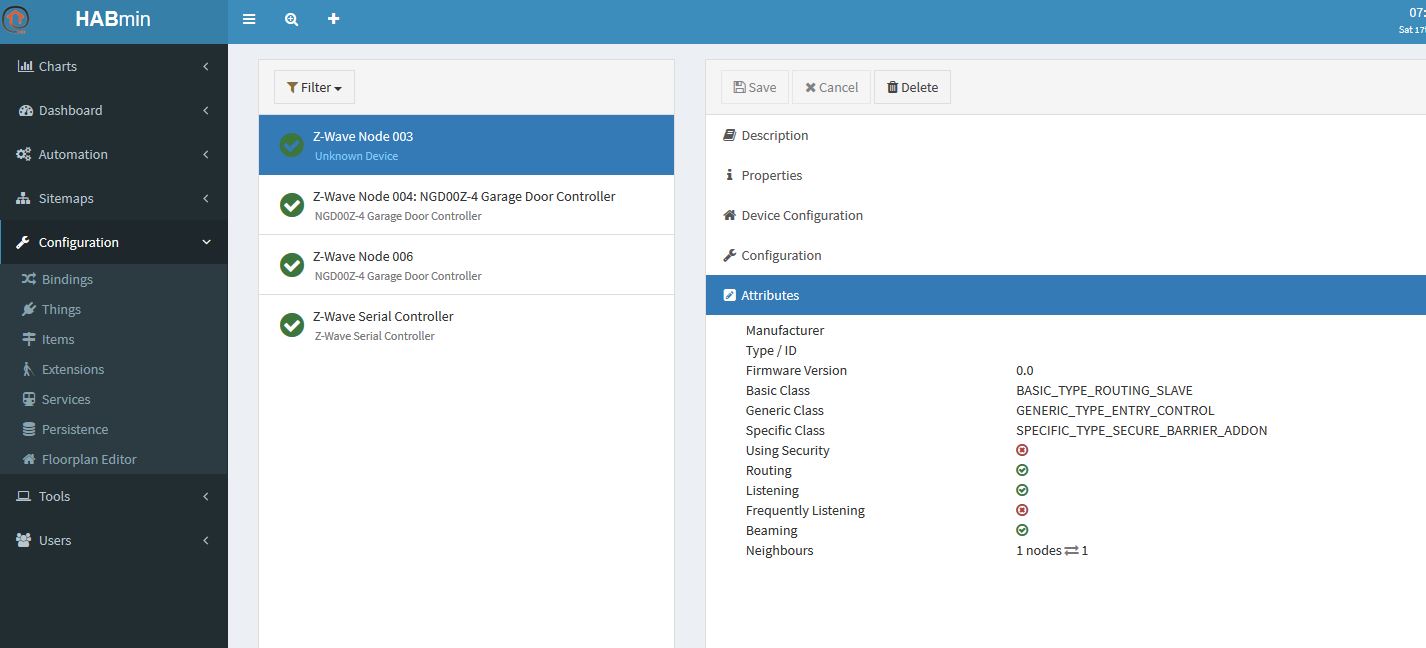Click the plus icon to add a thing
1426x648 pixels.
(333, 19)
